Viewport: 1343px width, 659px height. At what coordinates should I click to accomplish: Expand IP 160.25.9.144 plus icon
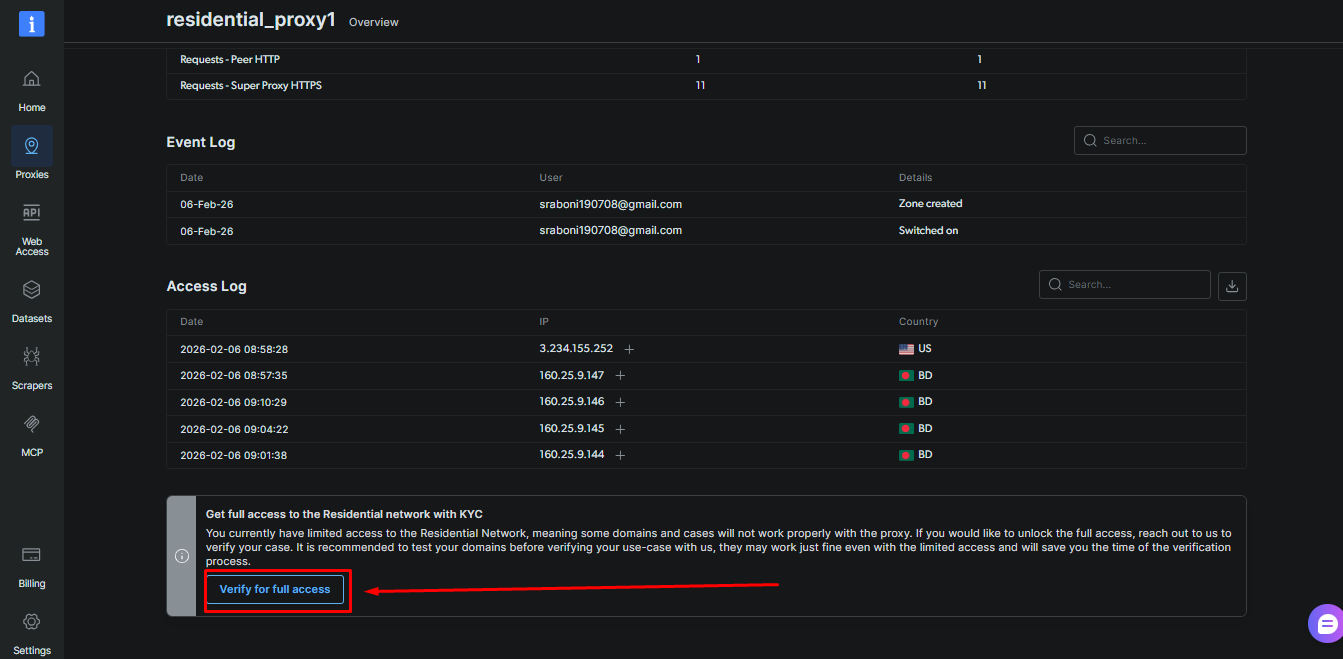620,455
